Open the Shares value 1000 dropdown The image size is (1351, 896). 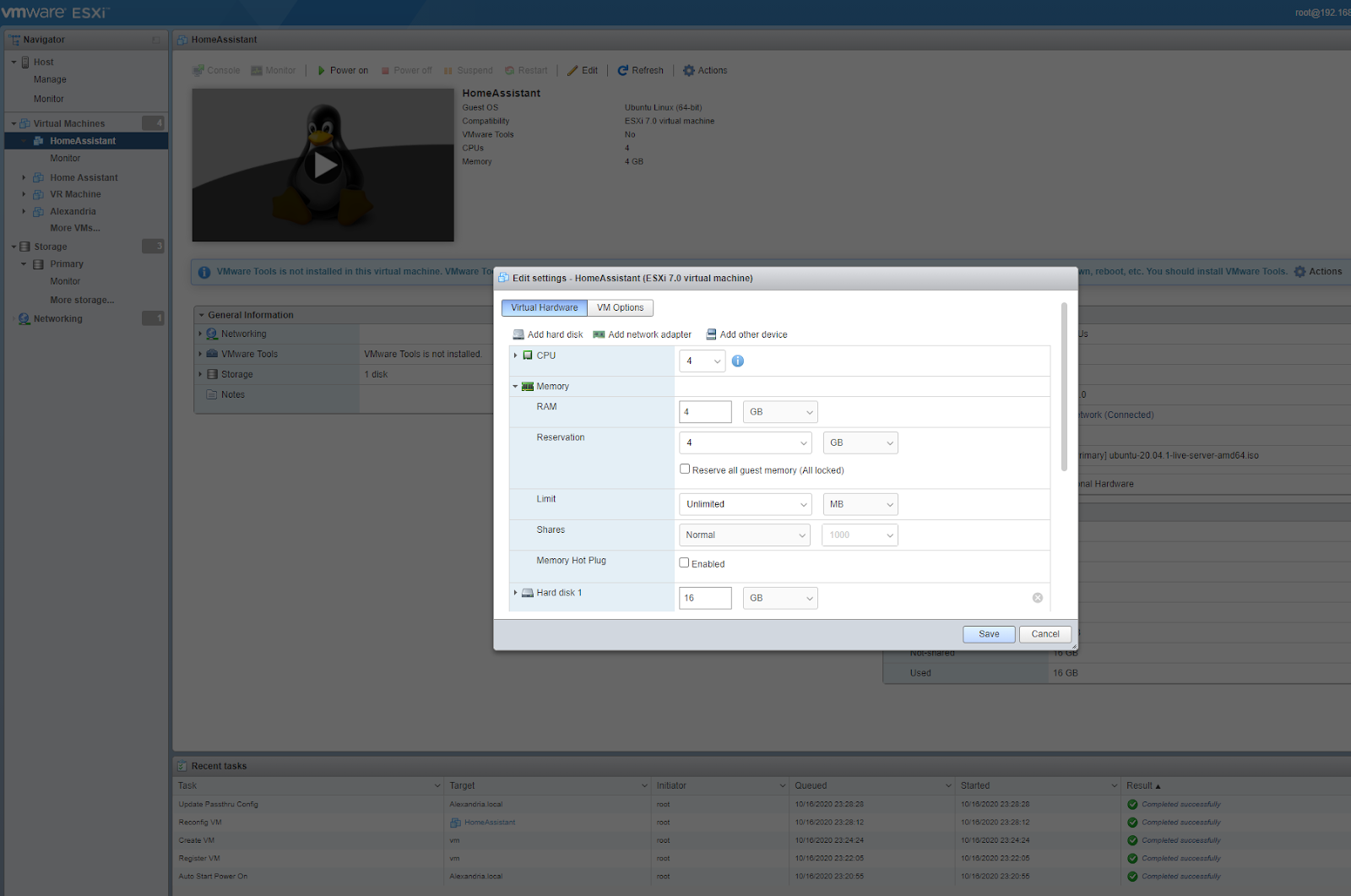(860, 535)
